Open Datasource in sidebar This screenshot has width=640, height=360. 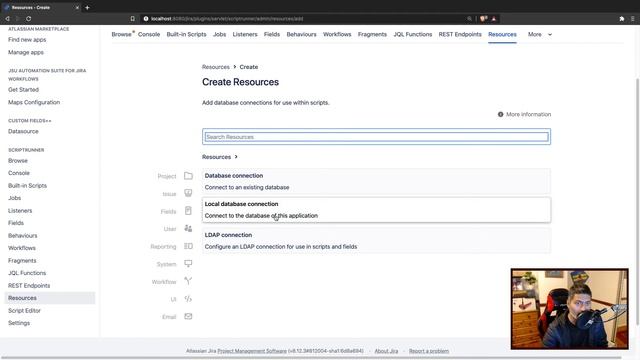(x=23, y=131)
